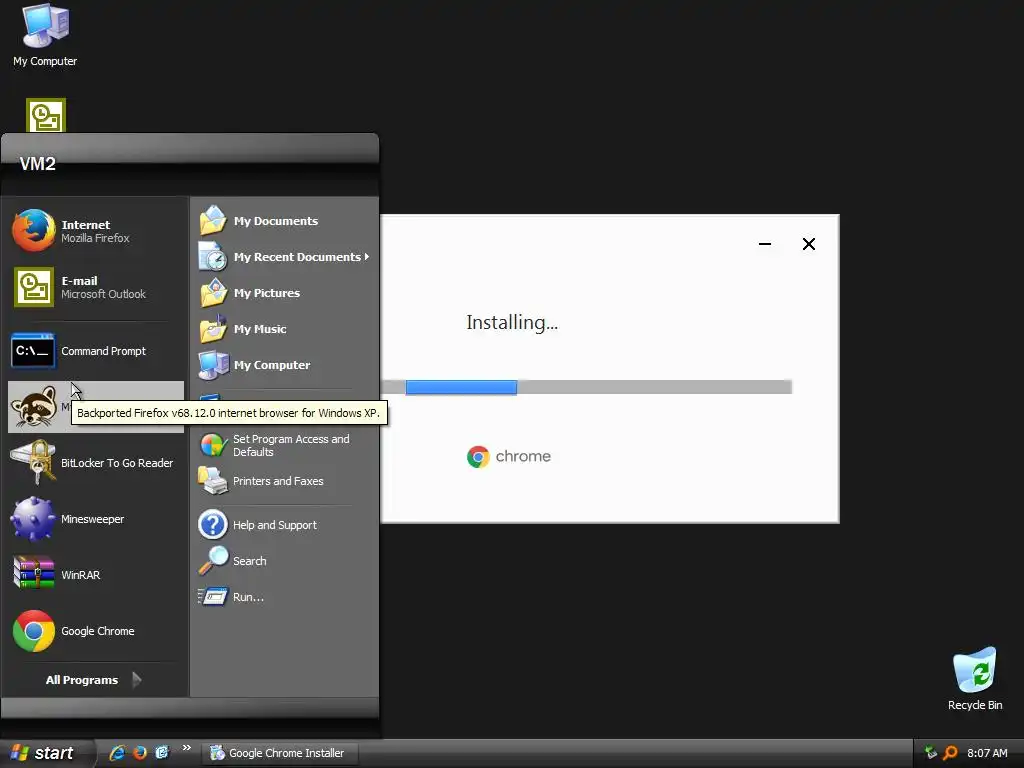This screenshot has height=768, width=1024.
Task: Open BitLocker To Go Reader
Action: click(96, 462)
